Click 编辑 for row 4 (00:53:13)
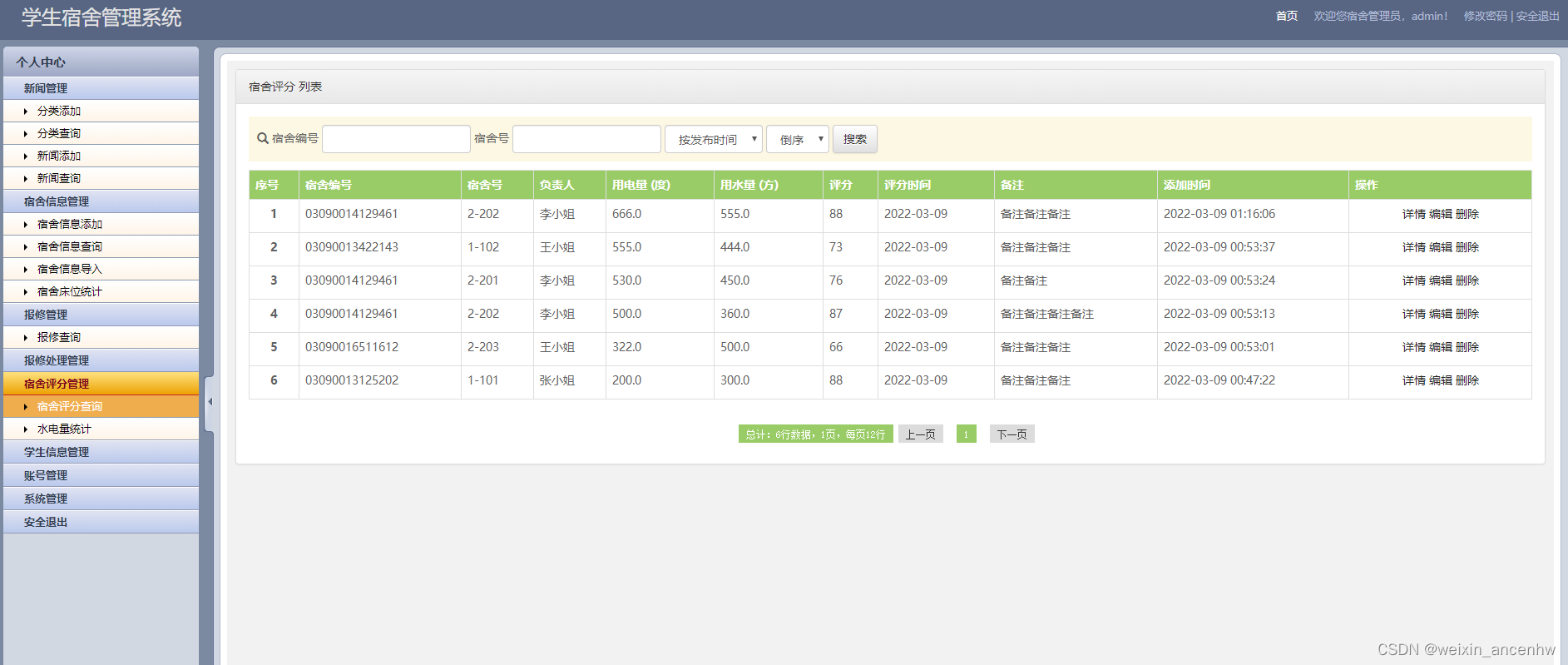The height and width of the screenshot is (665, 1568). 1440,314
